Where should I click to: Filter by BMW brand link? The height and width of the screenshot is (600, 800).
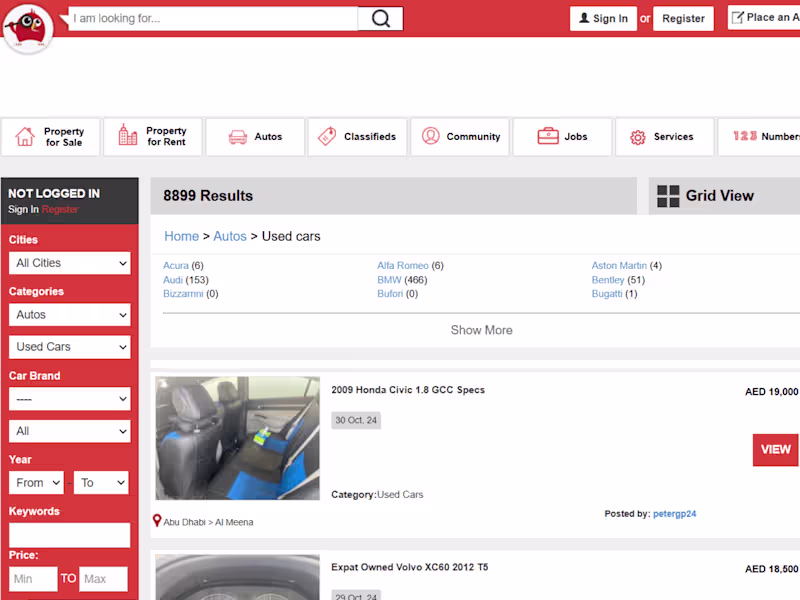click(x=389, y=280)
